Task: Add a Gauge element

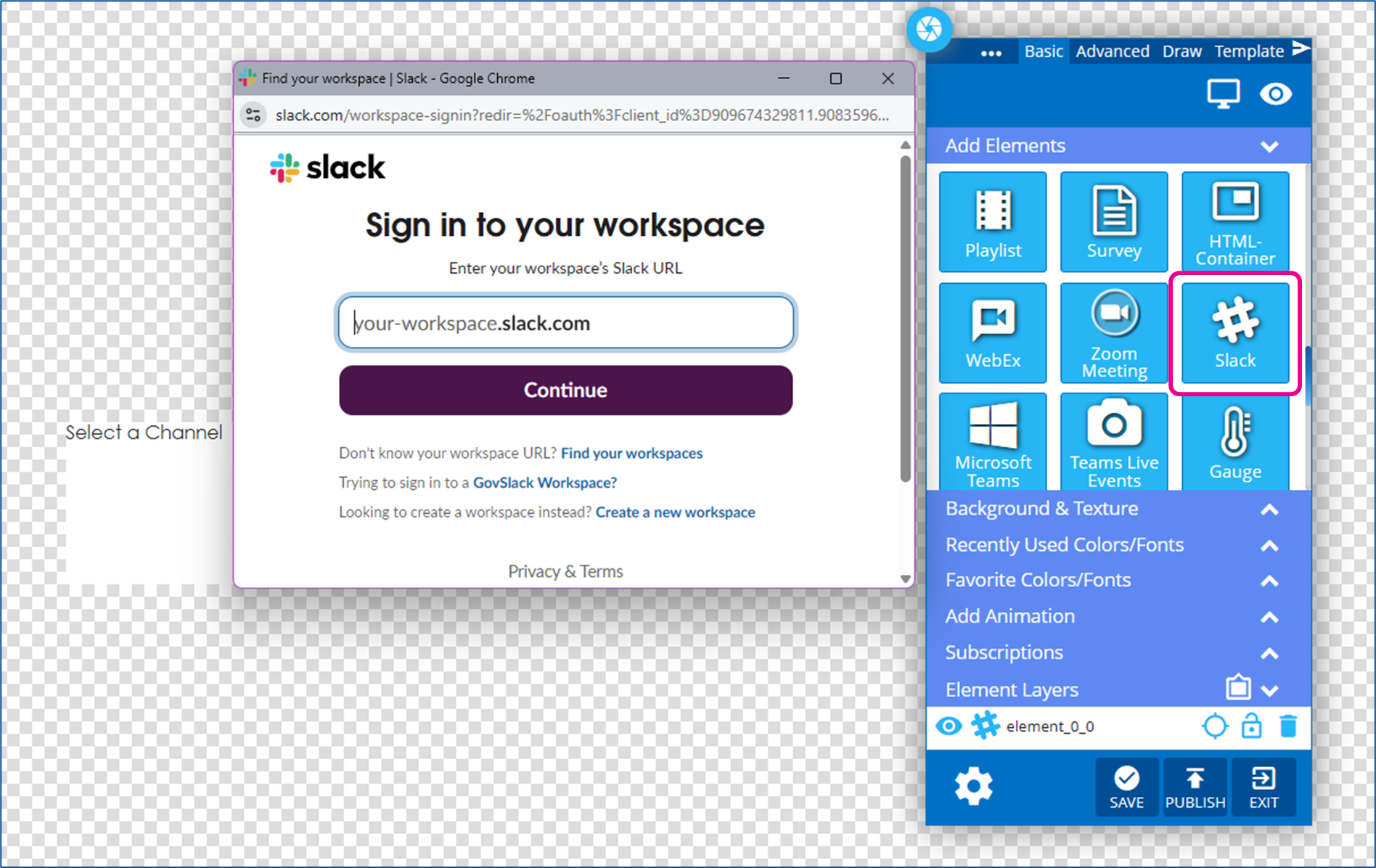Action: click(x=1235, y=442)
